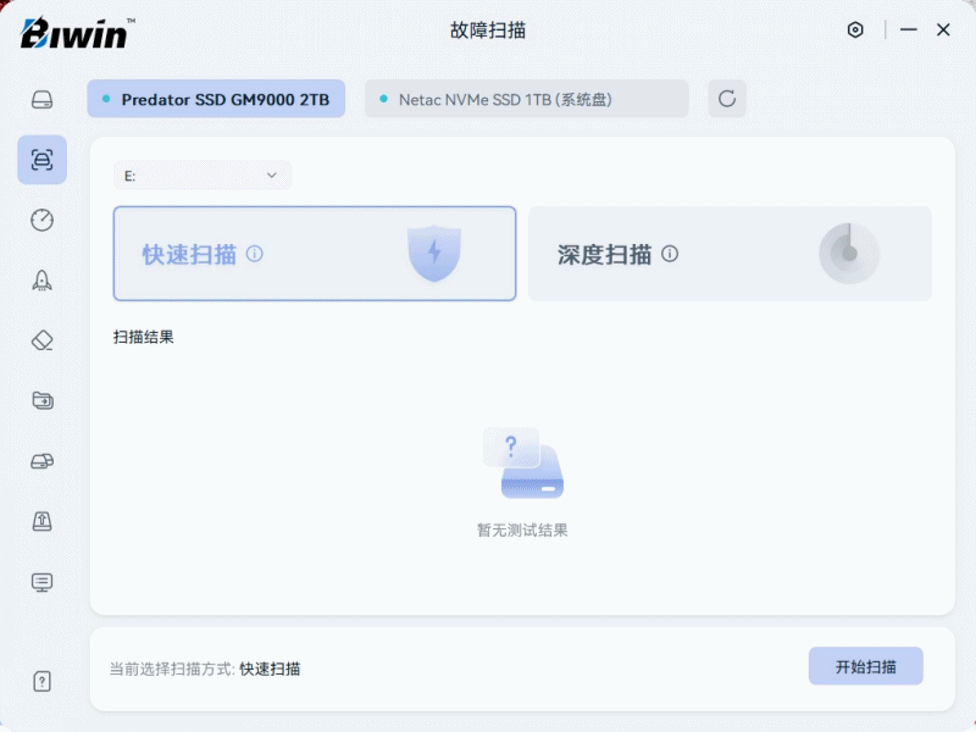976x732 pixels.
Task: Open the help question mark icon
Action: (x=42, y=682)
